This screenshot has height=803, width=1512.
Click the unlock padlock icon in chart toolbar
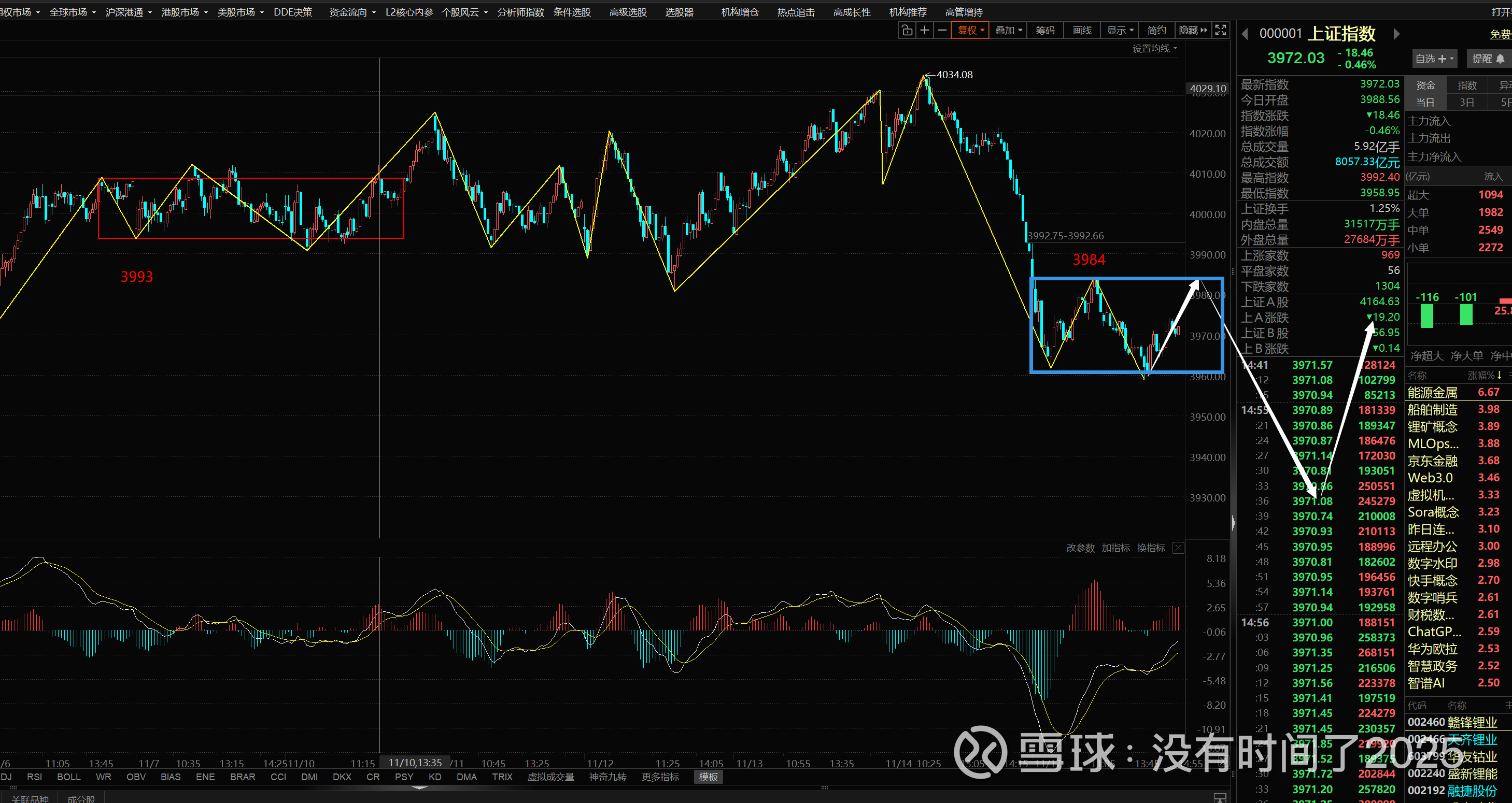[907, 31]
